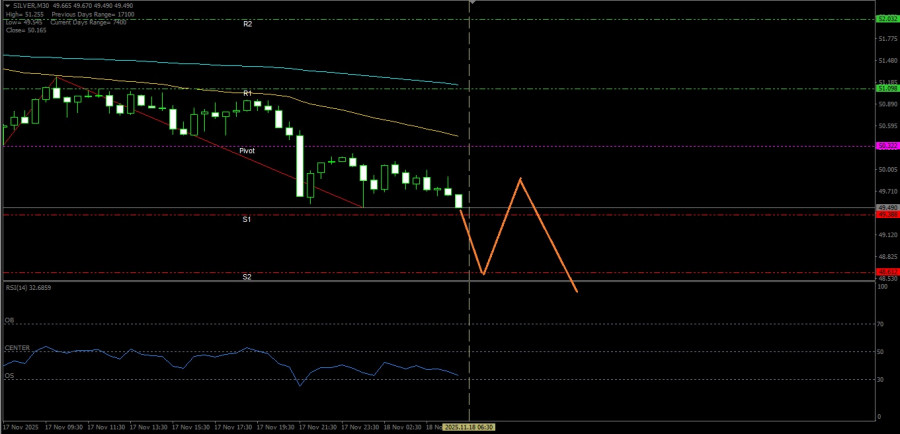Click the RSI scale value 70

pyautogui.click(x=880, y=324)
